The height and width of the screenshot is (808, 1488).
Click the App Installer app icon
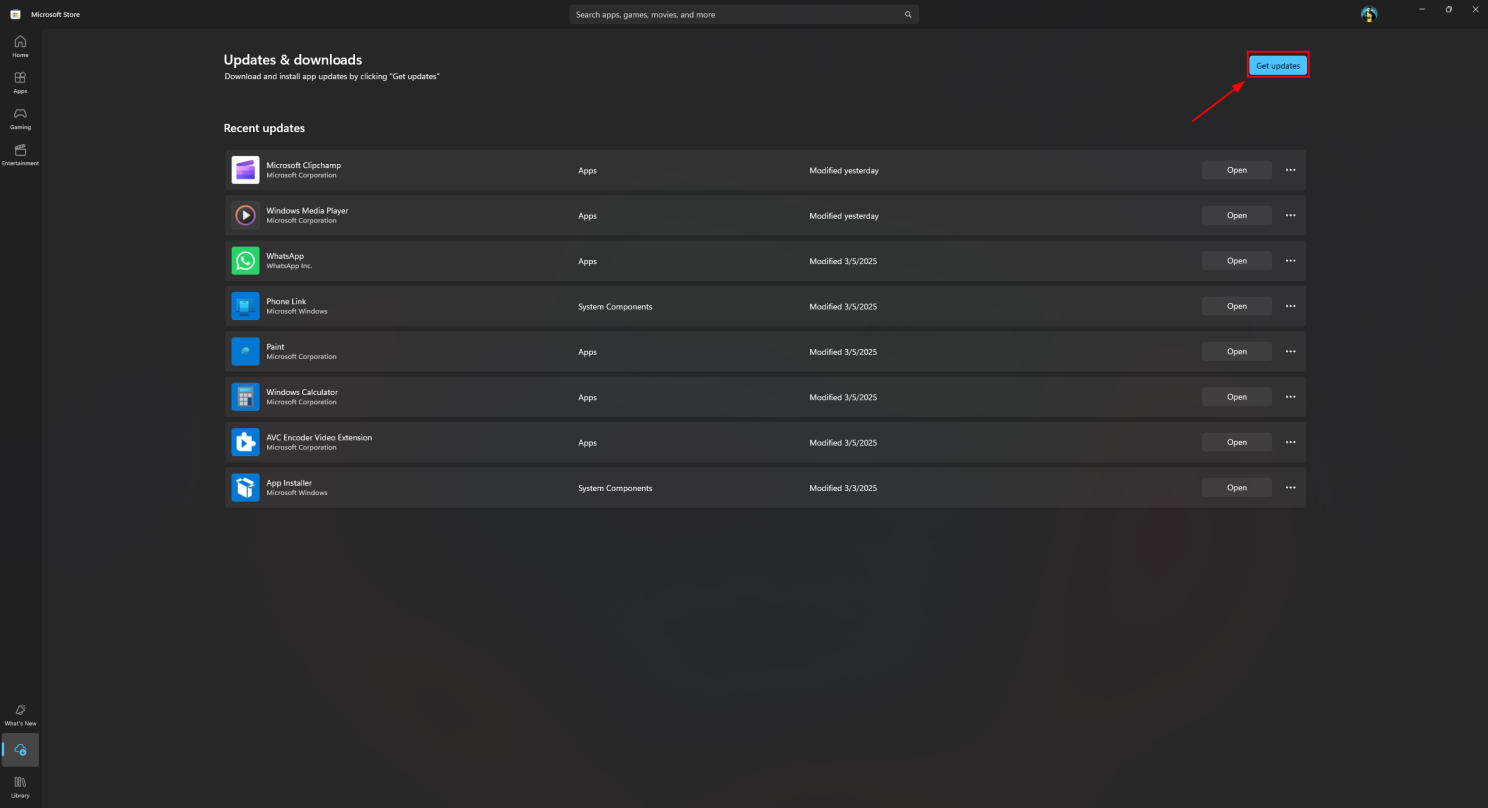point(245,487)
